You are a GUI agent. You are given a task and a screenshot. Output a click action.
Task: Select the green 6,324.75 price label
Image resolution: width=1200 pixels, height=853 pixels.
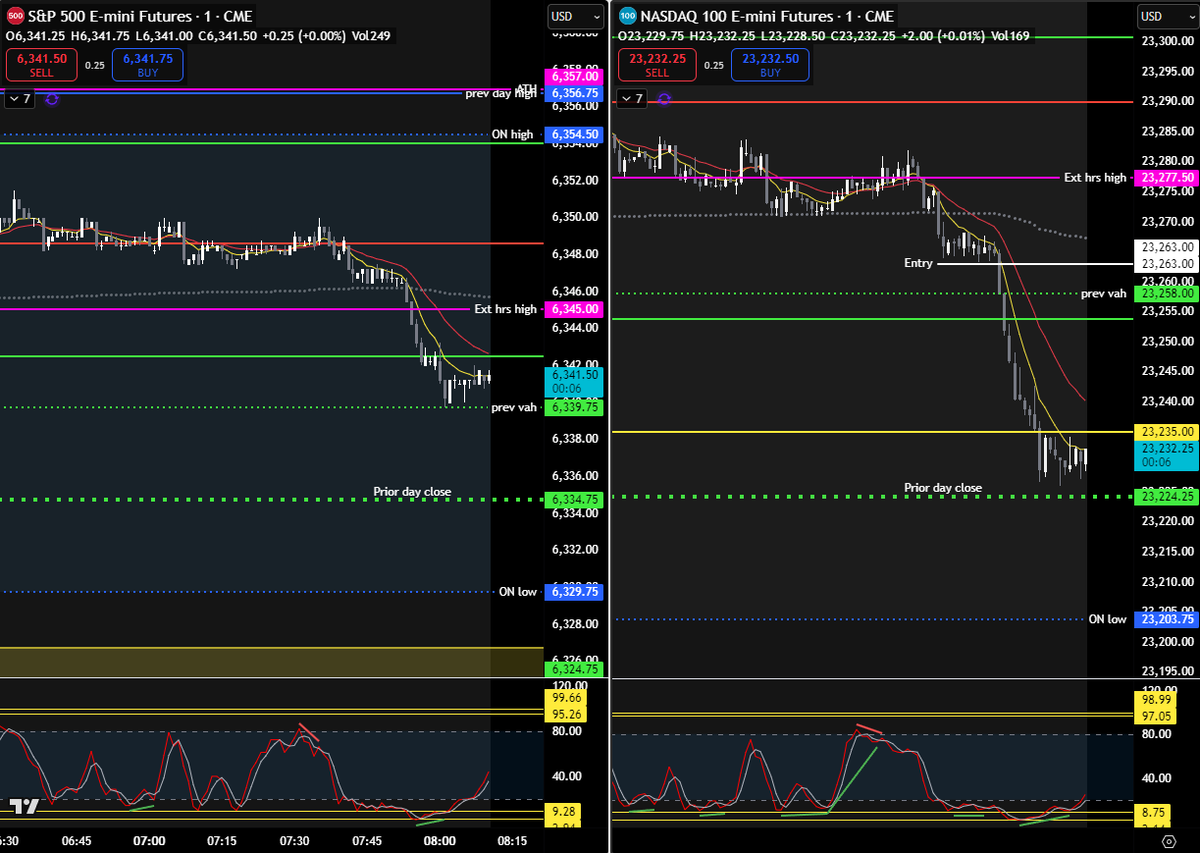tap(575, 669)
